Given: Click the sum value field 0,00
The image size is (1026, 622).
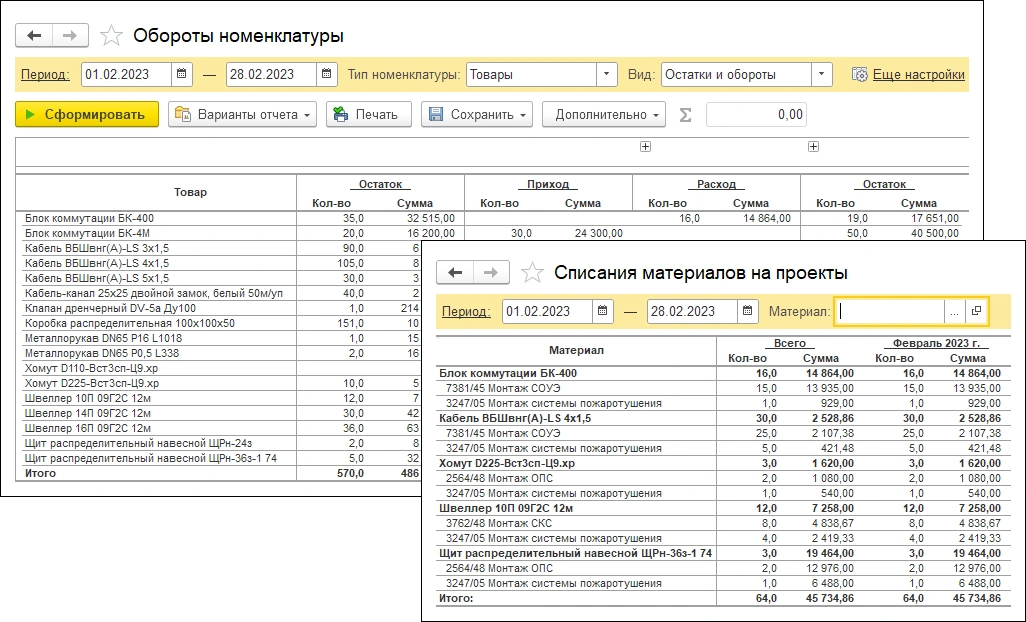Looking at the screenshot, I should 756,114.
